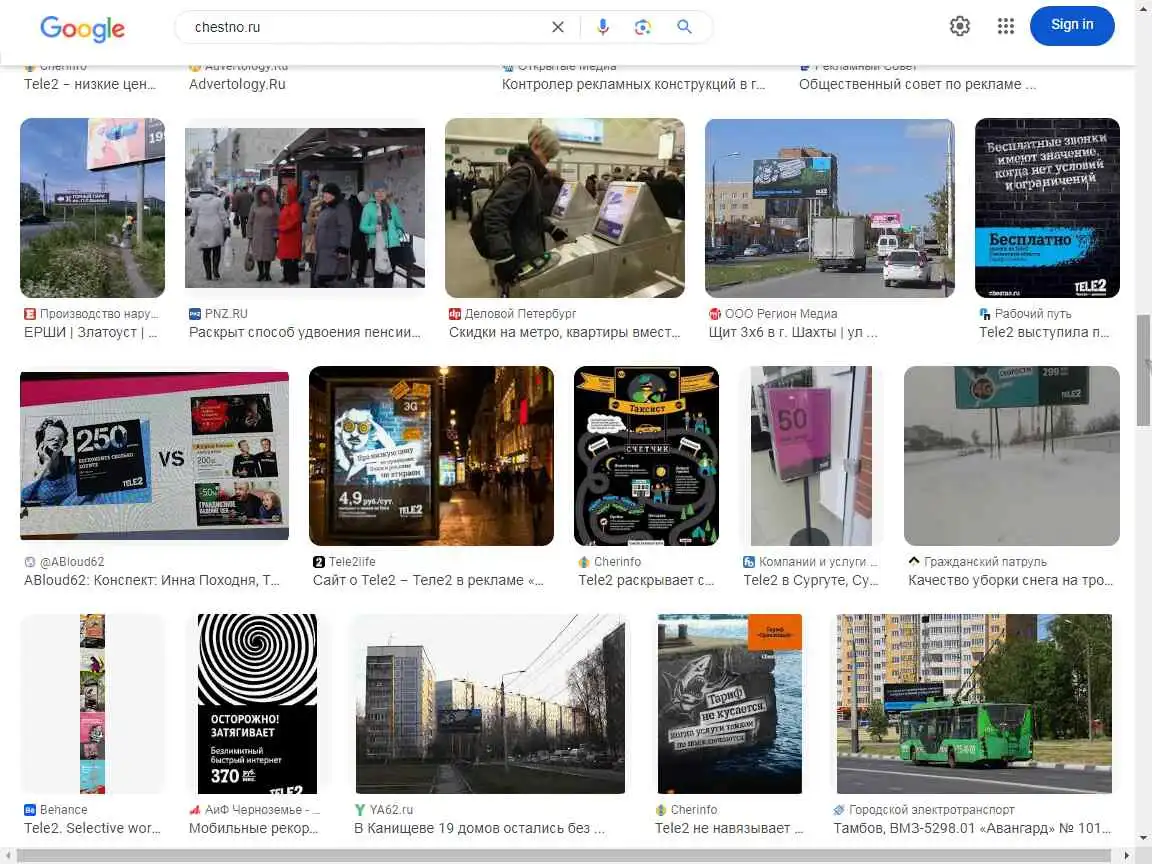Open Гражданский патруль snowy road thumbnail

pyautogui.click(x=1012, y=456)
